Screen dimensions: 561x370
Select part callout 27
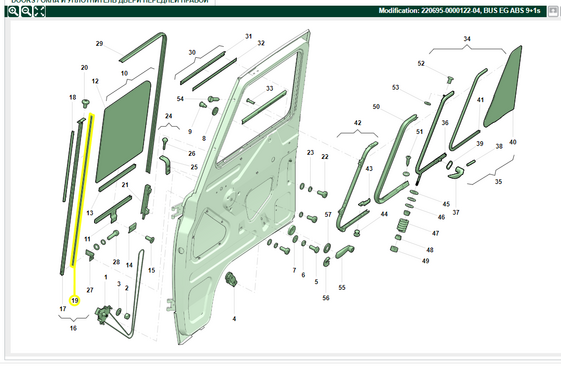point(90,290)
